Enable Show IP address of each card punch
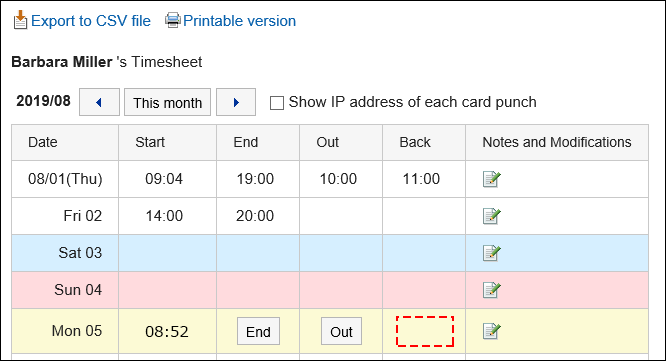 tap(277, 103)
